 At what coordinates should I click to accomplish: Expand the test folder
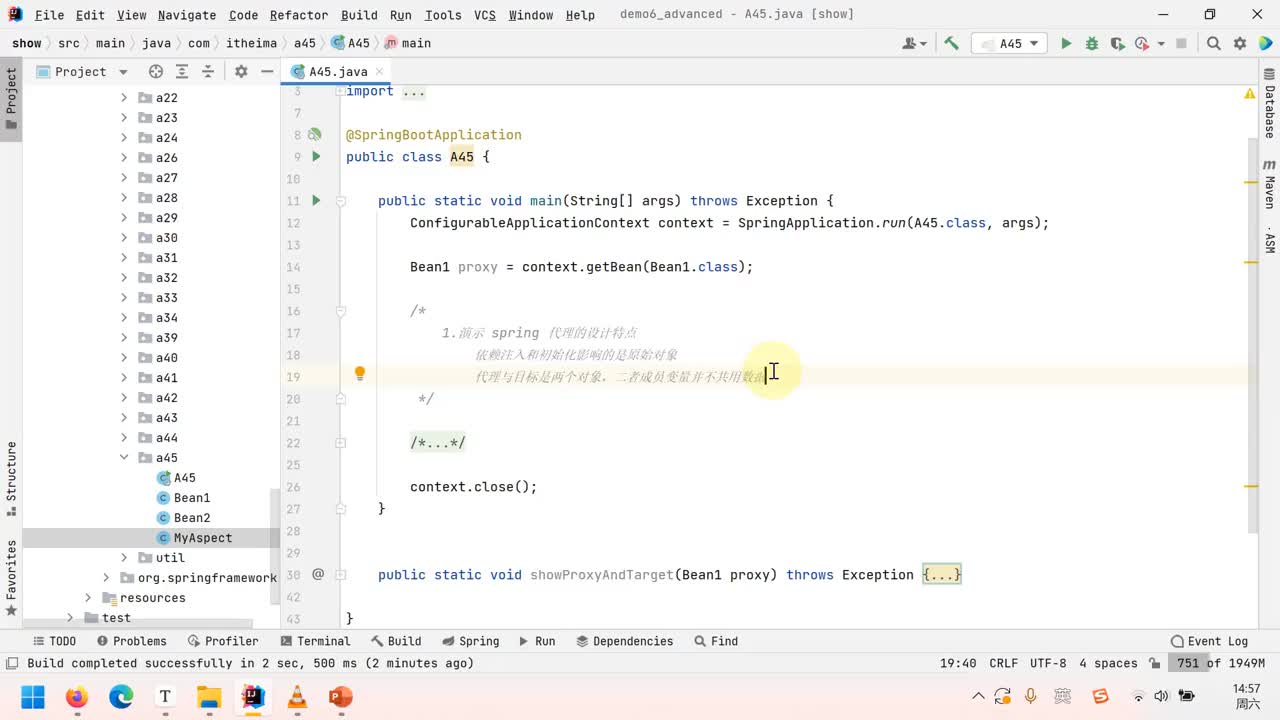tap(70, 617)
